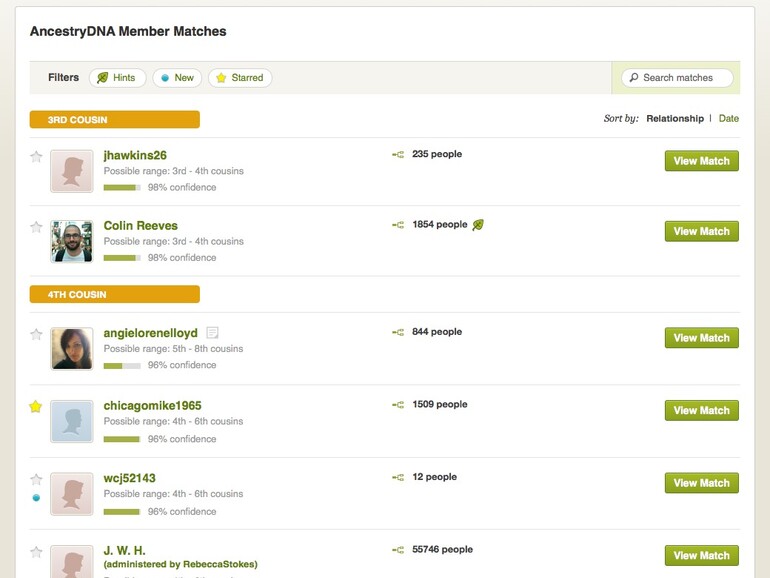
Task: View Match for angielorenelloyd
Action: [x=702, y=338]
